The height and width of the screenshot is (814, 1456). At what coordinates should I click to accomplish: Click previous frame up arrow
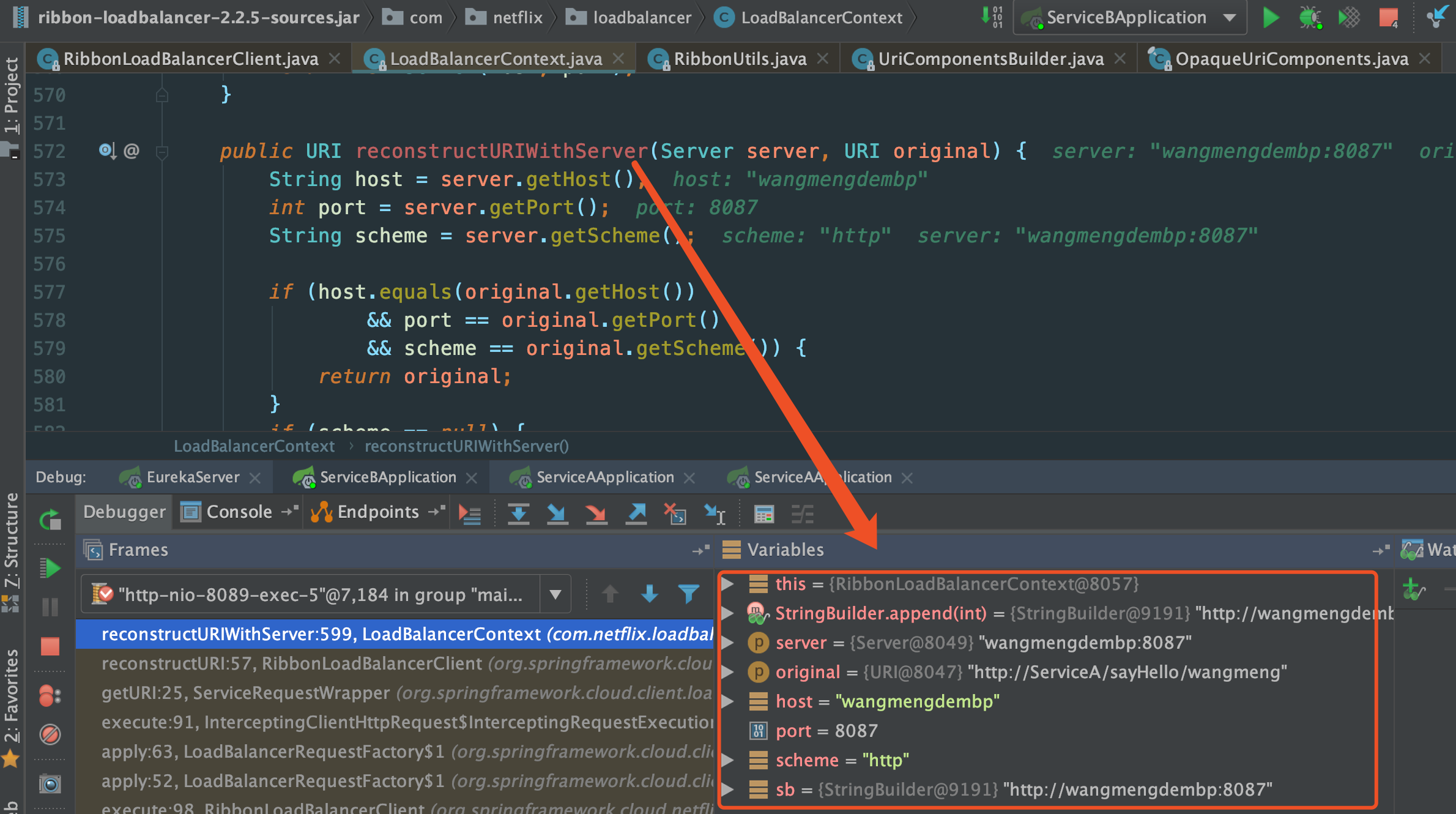click(610, 594)
